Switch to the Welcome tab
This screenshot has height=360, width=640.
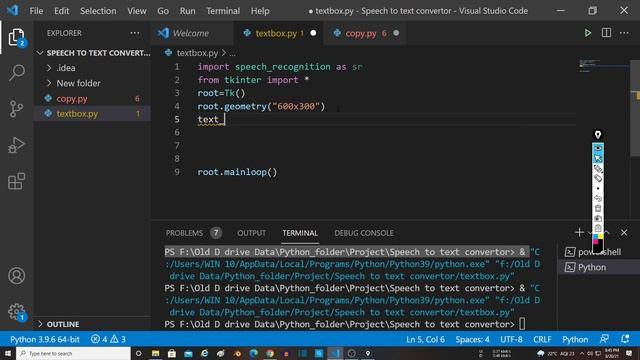(191, 33)
